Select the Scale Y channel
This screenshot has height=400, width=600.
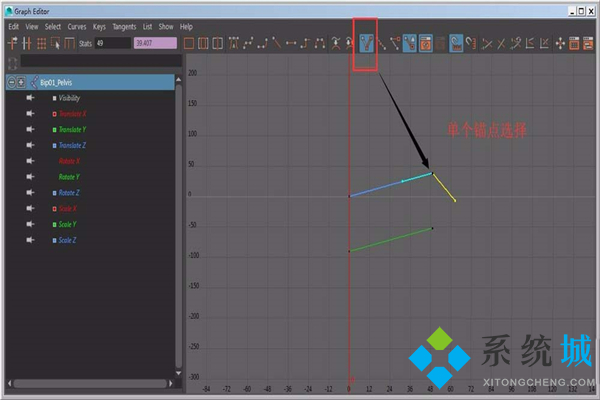67,224
